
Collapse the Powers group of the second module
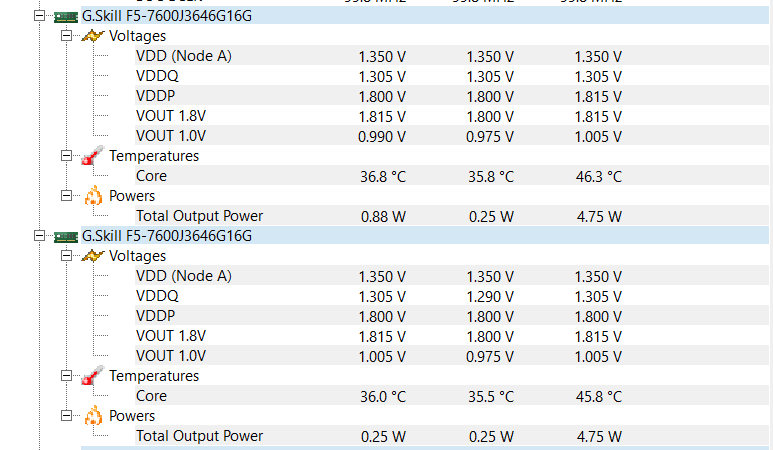[66, 415]
